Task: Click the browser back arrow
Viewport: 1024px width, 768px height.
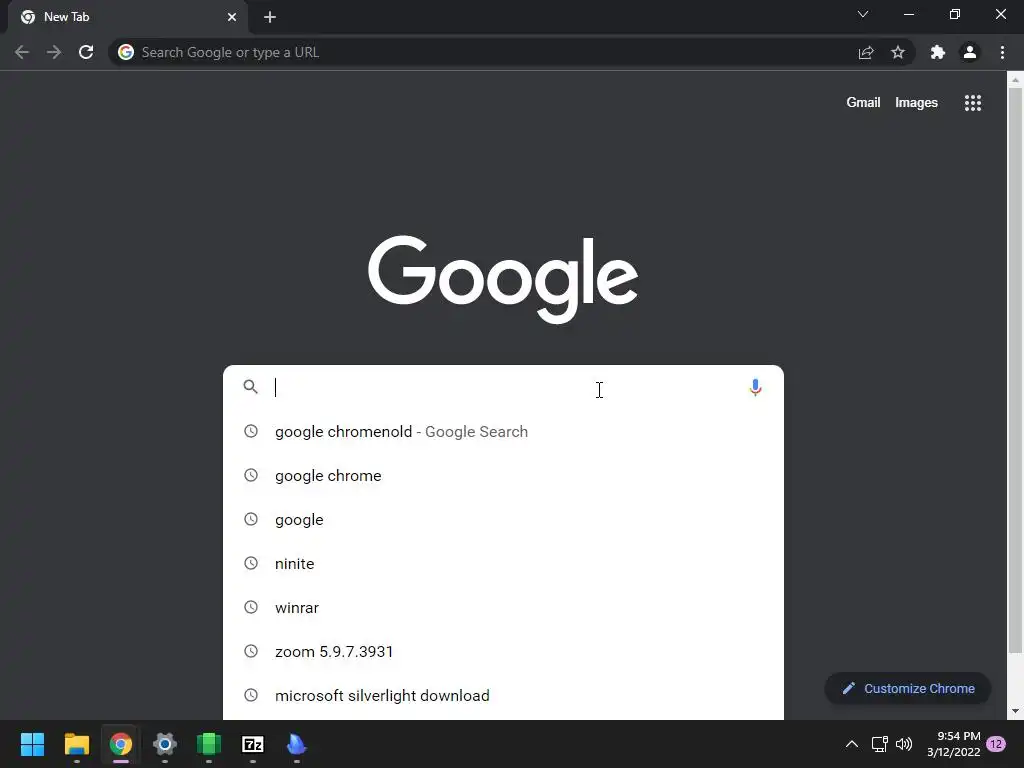Action: pyautogui.click(x=22, y=52)
